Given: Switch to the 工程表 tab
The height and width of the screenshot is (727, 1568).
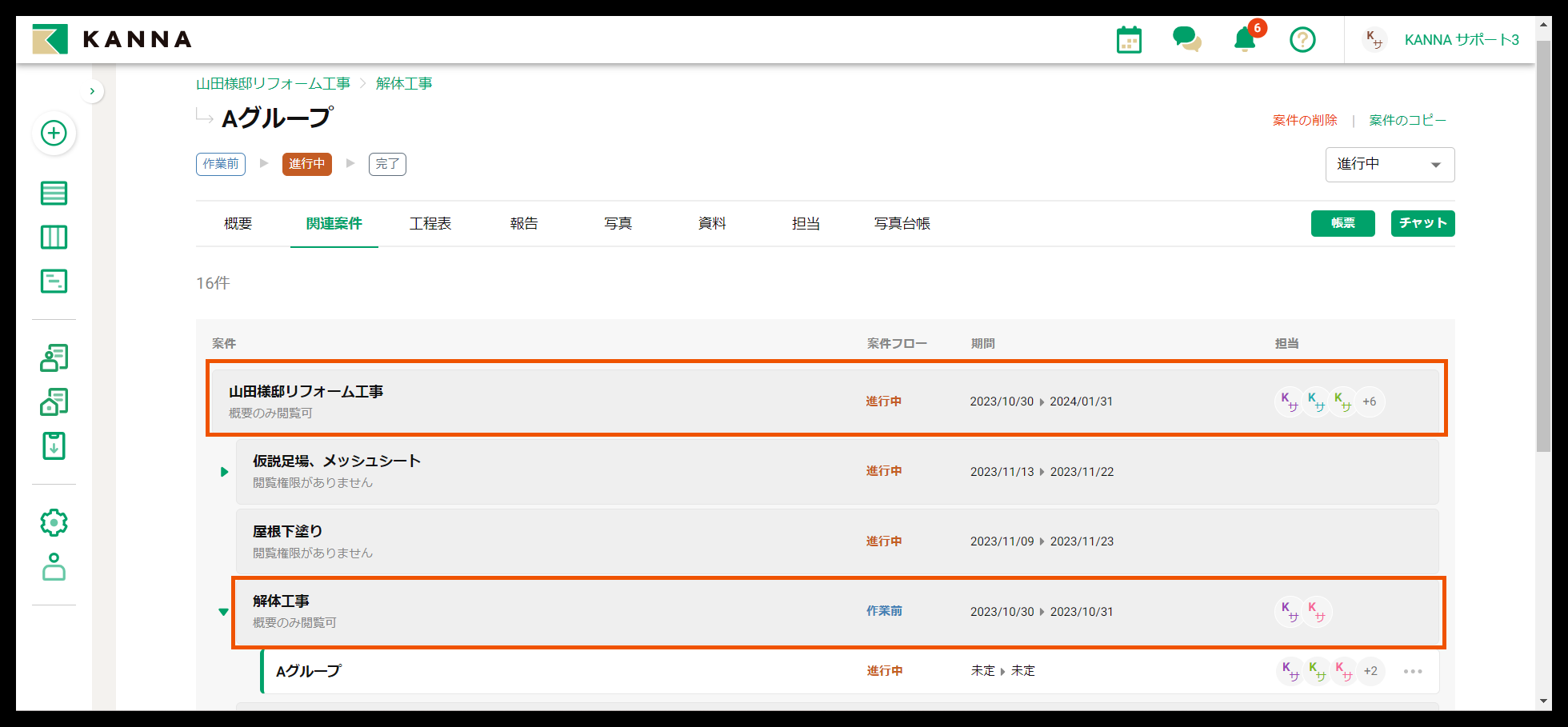Looking at the screenshot, I should click(x=430, y=223).
